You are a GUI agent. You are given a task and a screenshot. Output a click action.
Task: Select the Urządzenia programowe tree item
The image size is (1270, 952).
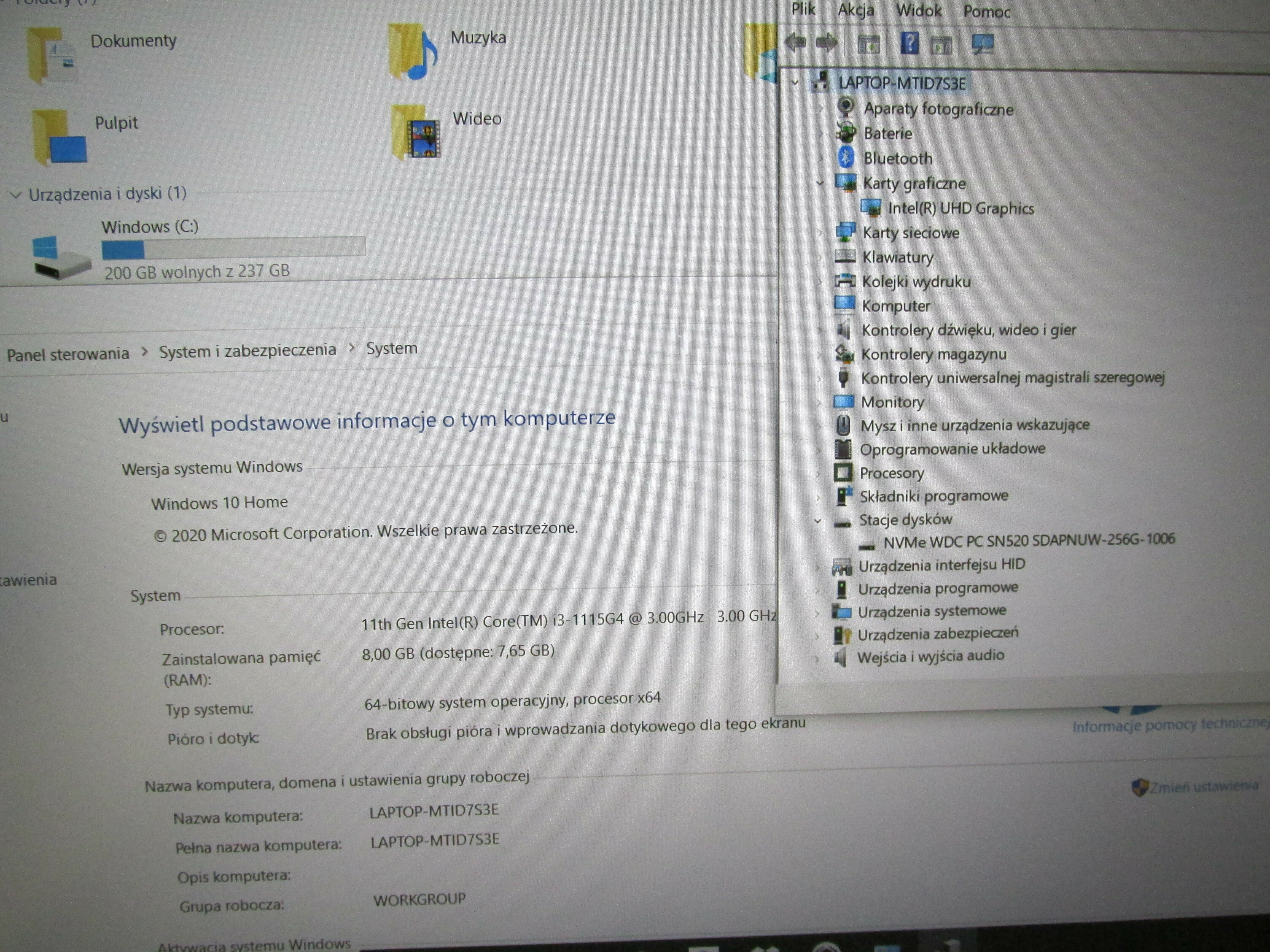[x=938, y=589]
